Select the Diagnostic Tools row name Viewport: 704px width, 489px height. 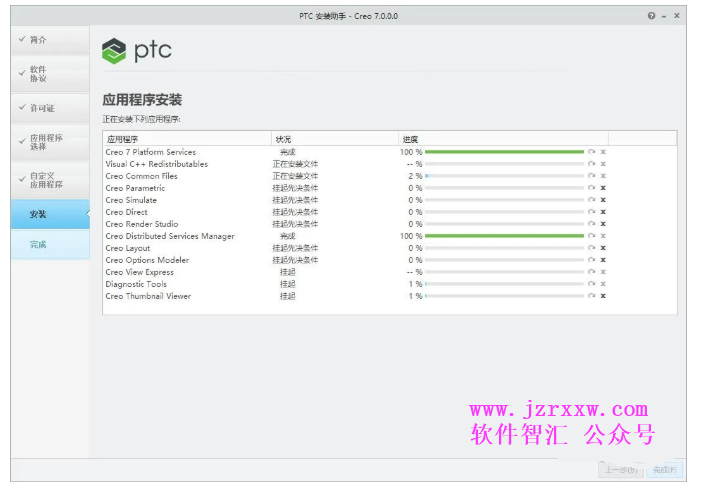click(136, 284)
